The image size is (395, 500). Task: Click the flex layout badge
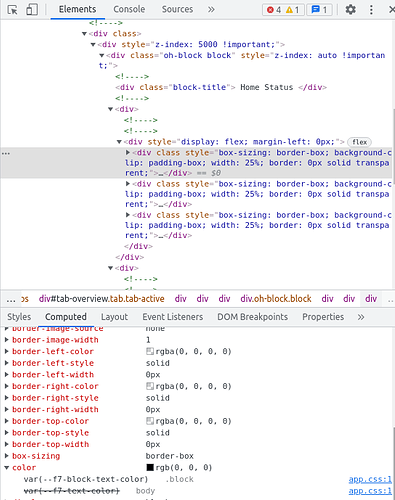point(359,142)
